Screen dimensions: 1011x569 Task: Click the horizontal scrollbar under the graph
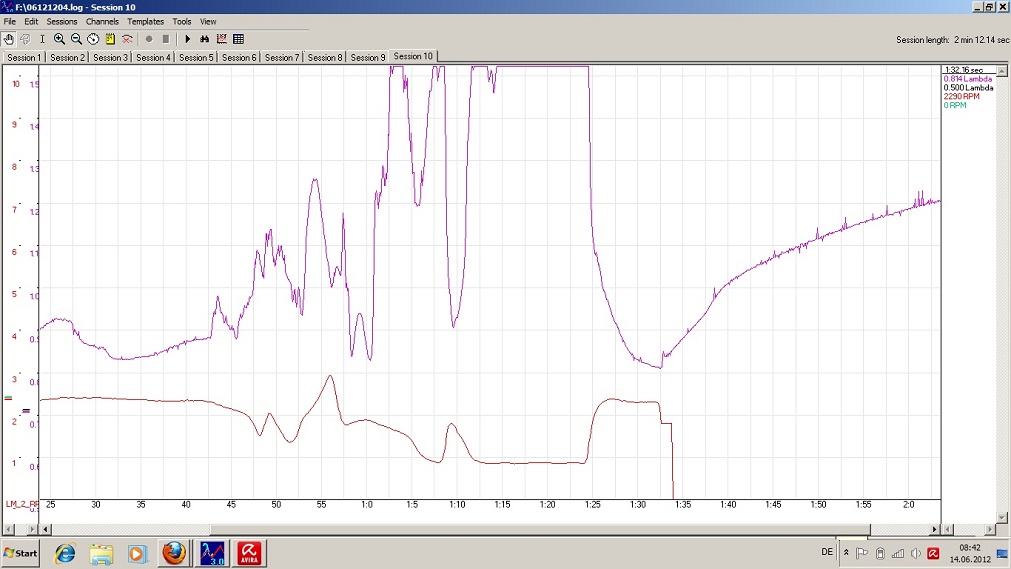point(540,530)
